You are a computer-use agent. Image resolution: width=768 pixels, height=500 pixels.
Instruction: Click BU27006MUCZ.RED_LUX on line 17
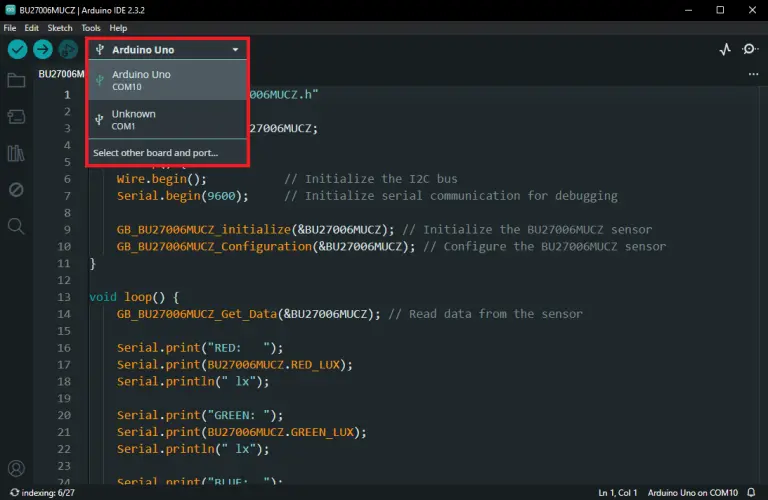[273, 365]
